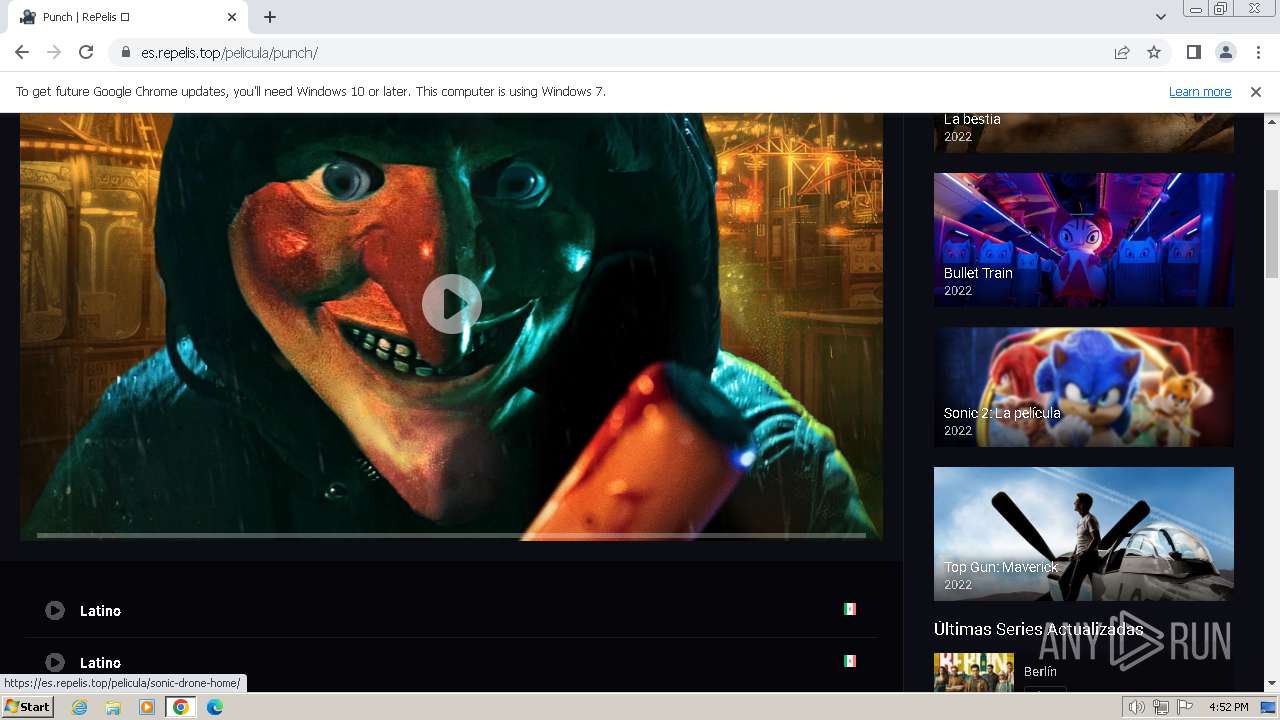Open a new browser tab

coord(270,17)
